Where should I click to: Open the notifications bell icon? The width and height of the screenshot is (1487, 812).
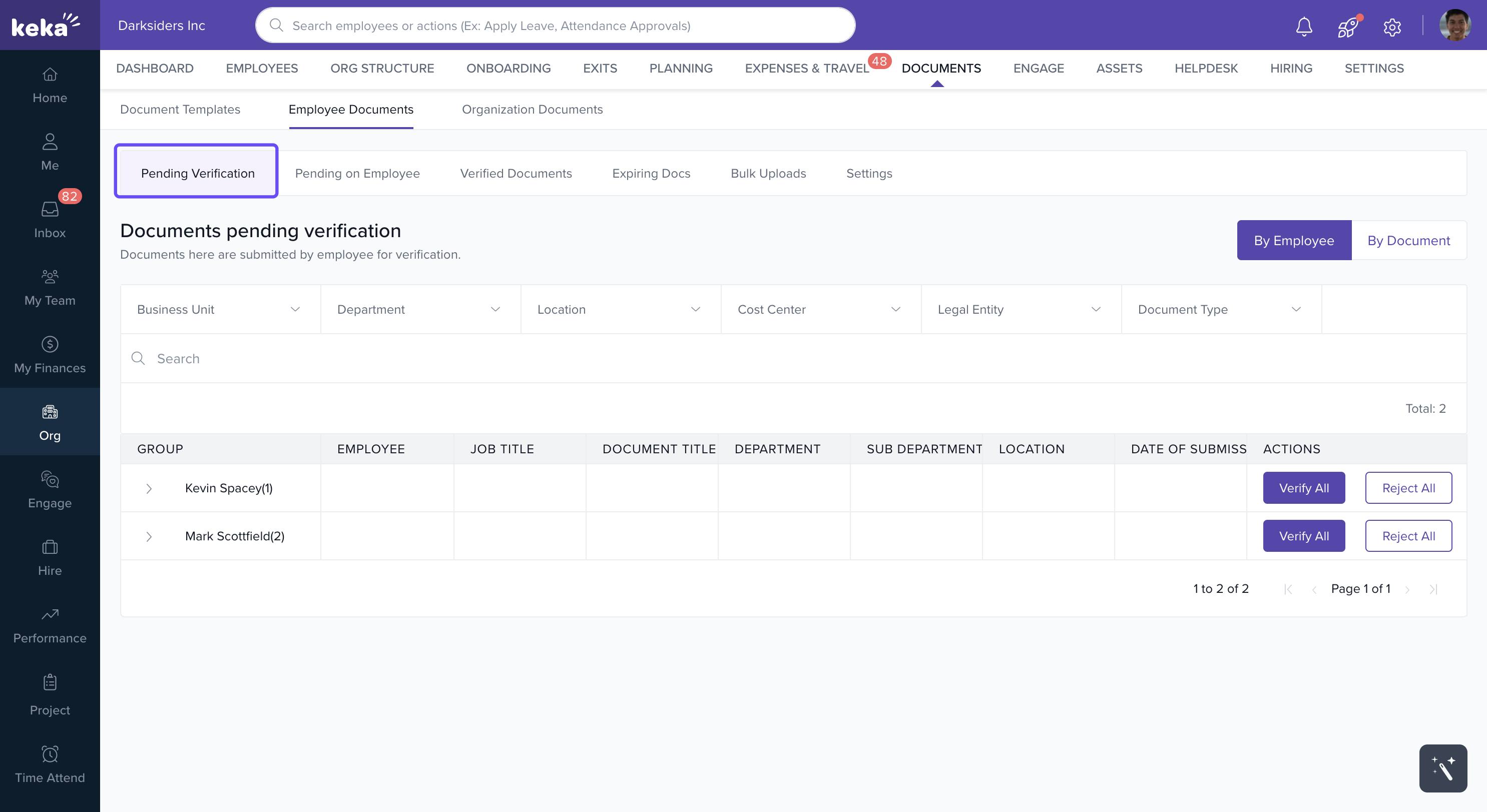(1304, 26)
